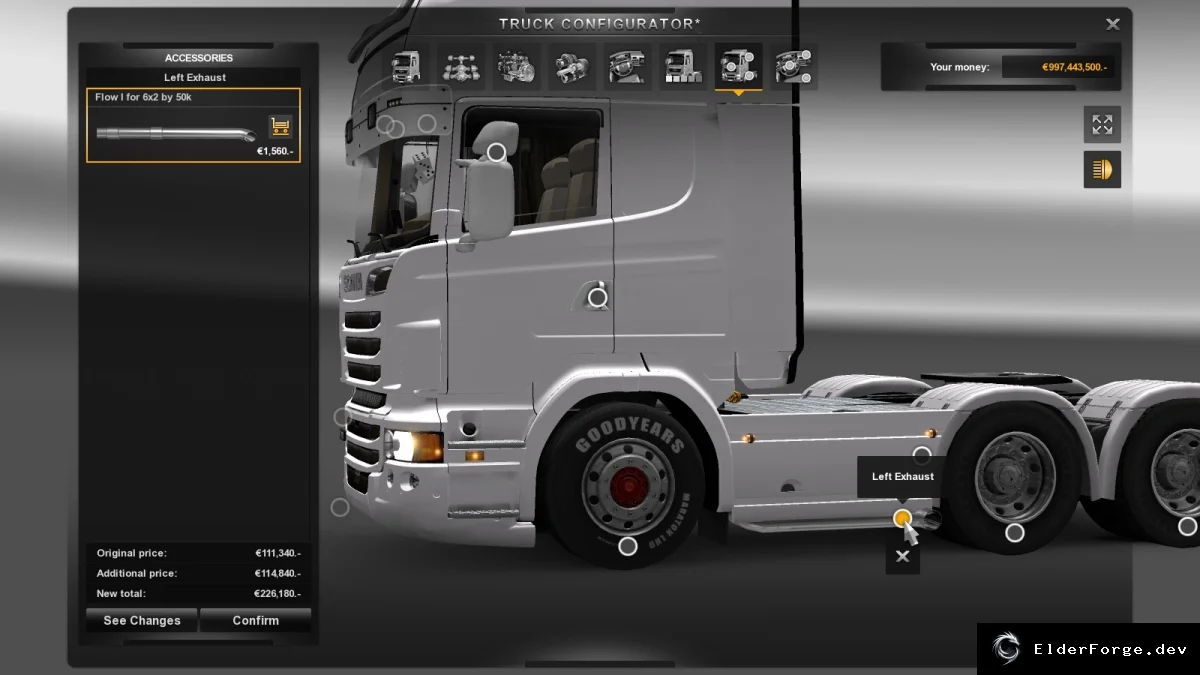Screen dimensions: 1200x675
Task: Click the See Changes button
Action: tap(142, 620)
